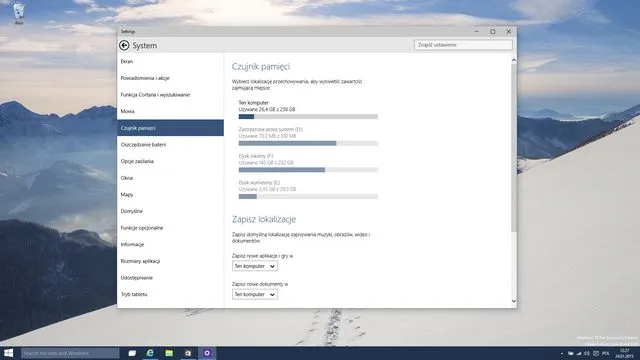Image resolution: width=640 pixels, height=360 pixels.
Task: Open Powiadomienia i akcje settings
Action: pos(170,78)
